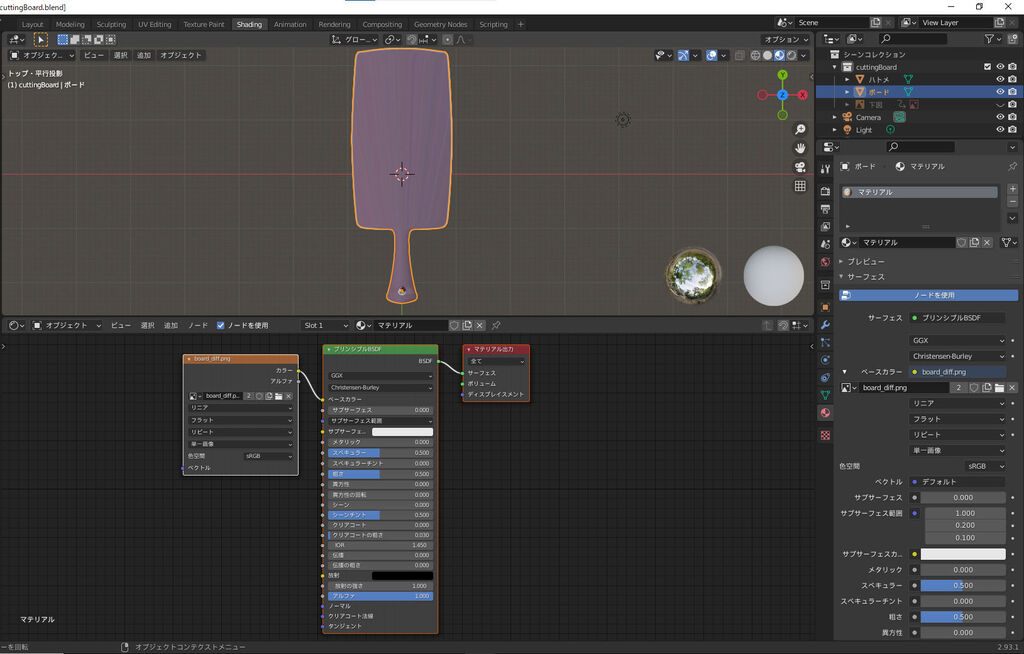Image resolution: width=1024 pixels, height=654 pixels.
Task: Open the sRGB color space dropdown in image node
Action: [268, 456]
